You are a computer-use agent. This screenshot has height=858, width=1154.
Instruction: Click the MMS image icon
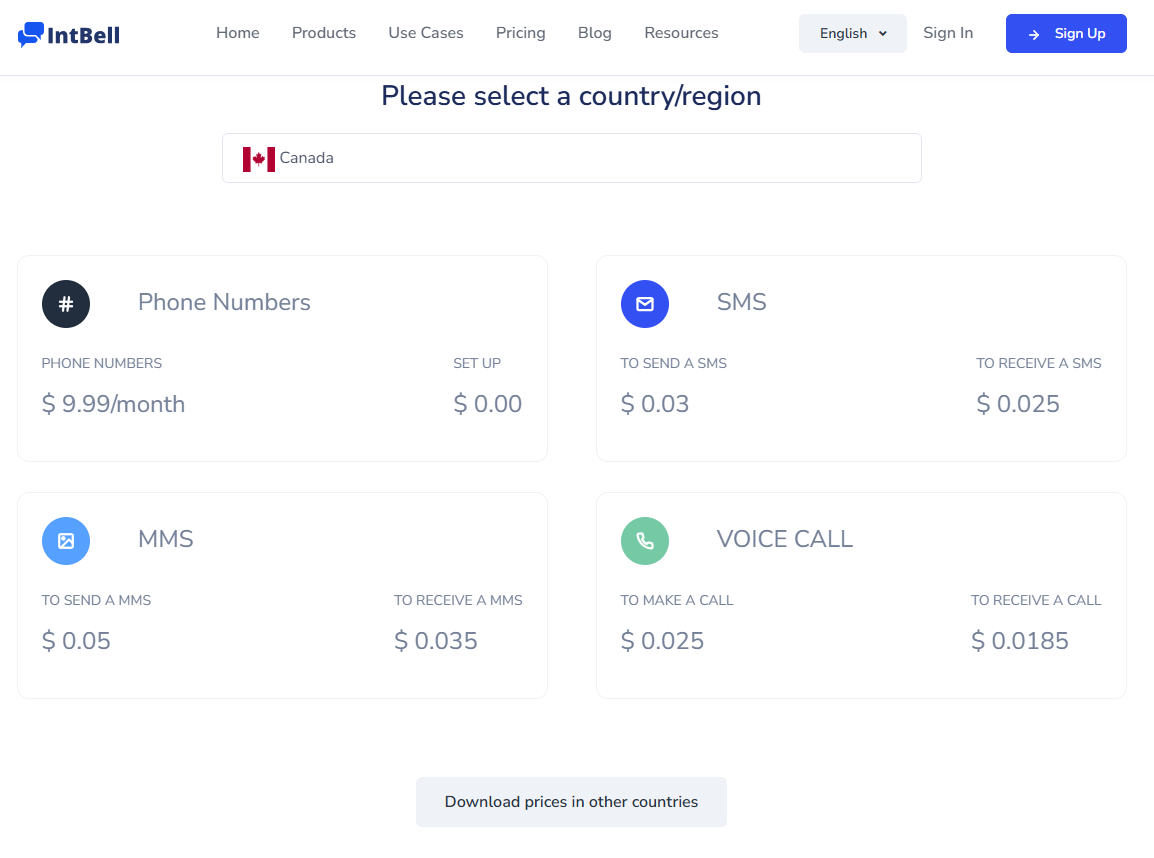coord(66,541)
